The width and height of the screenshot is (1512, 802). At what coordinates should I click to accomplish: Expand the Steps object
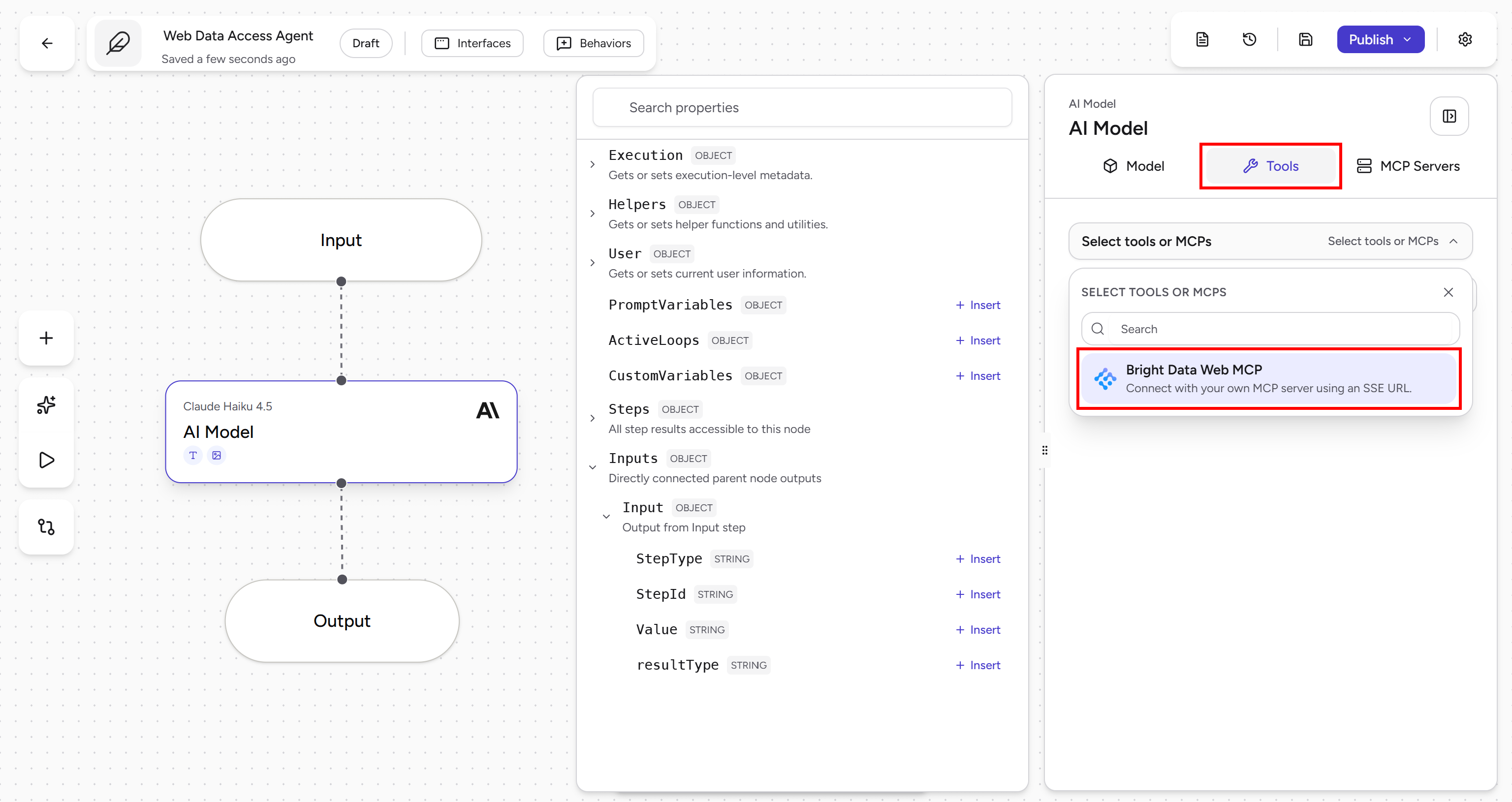pos(592,418)
